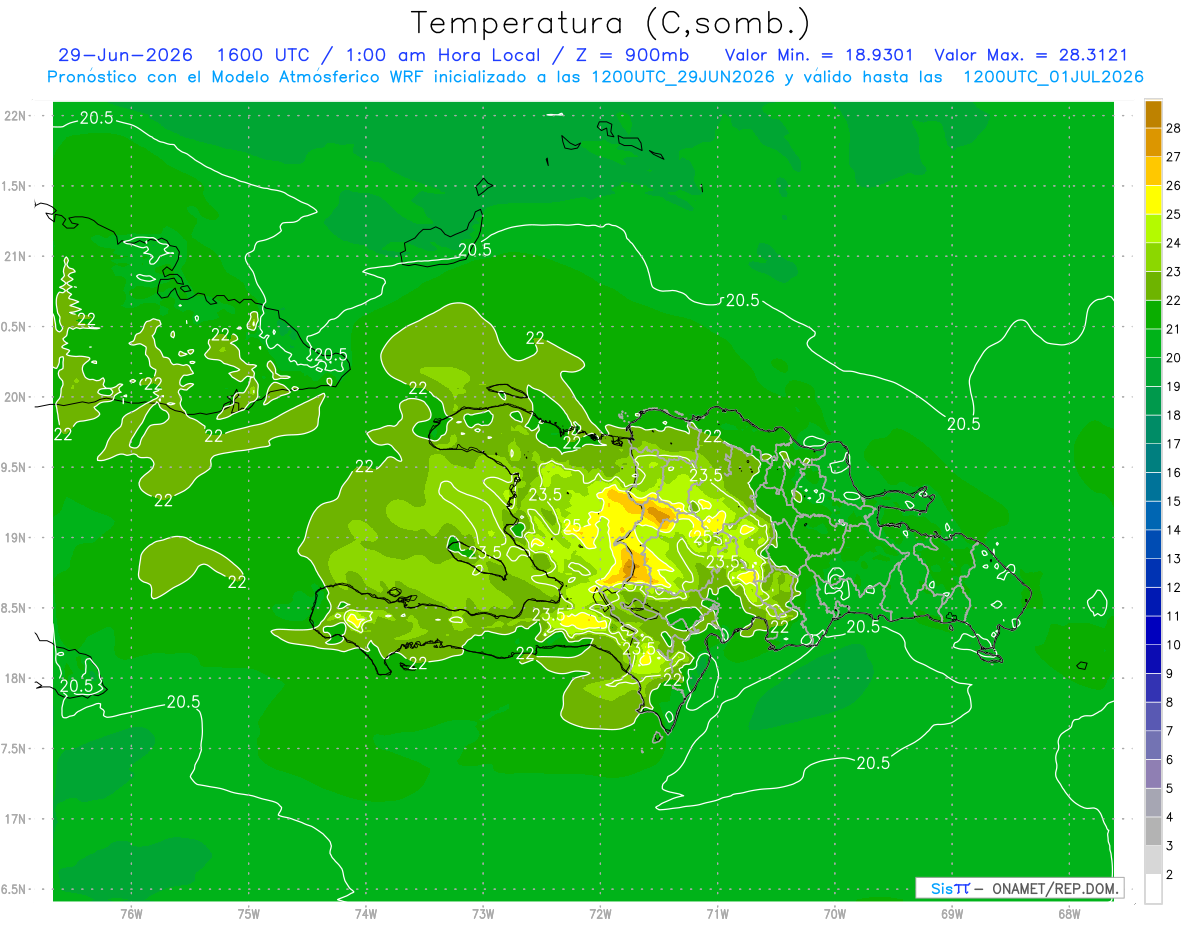
Task: Select legend swatch between 20 and 21
Action: [x=1153, y=344]
